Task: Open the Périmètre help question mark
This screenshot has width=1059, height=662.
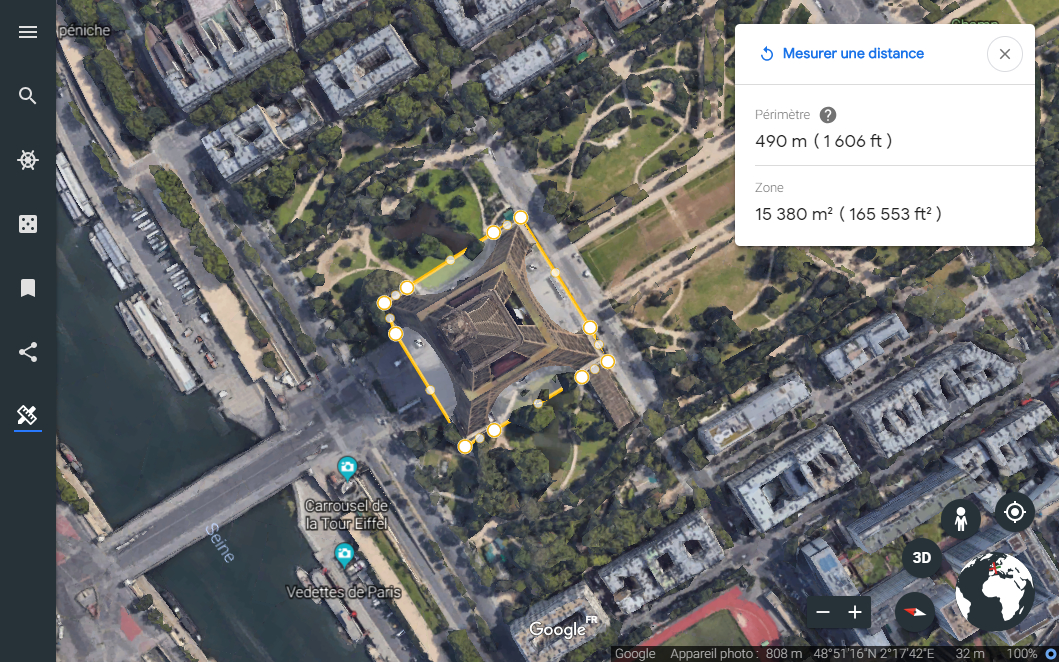Action: [x=827, y=114]
